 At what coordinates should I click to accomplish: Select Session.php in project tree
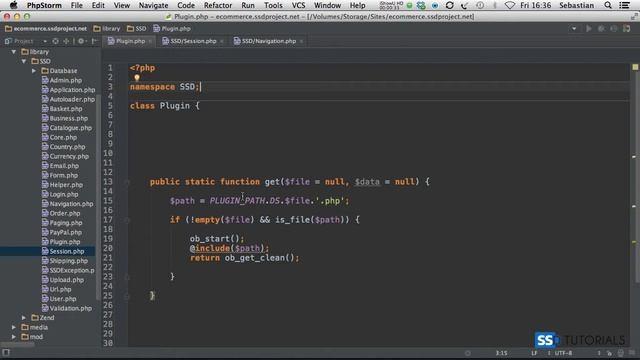click(x=63, y=251)
